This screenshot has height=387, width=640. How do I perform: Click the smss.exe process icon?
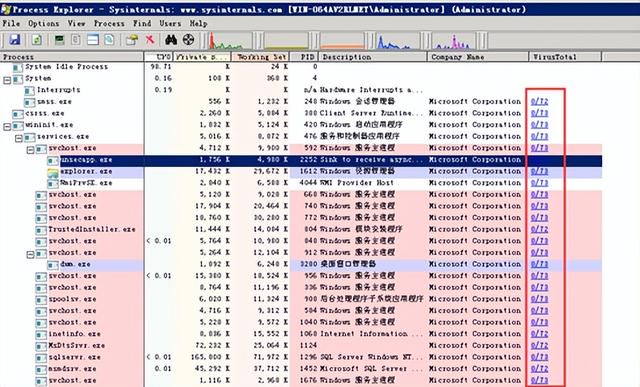click(x=29, y=102)
